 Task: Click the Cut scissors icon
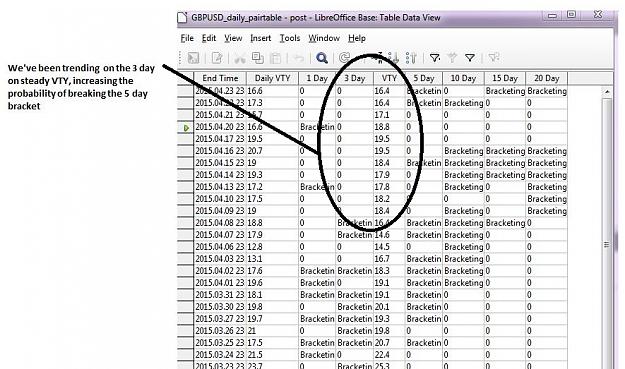240,59
